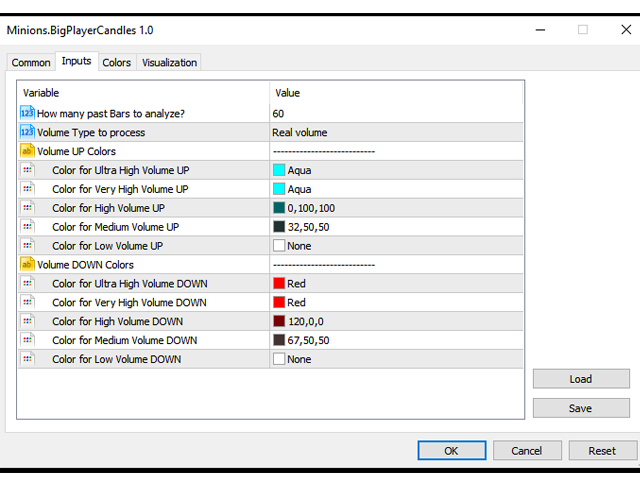Select the 'How many past Bars to analyze?' label
Viewport: 640px width, 480px height.
111,113
